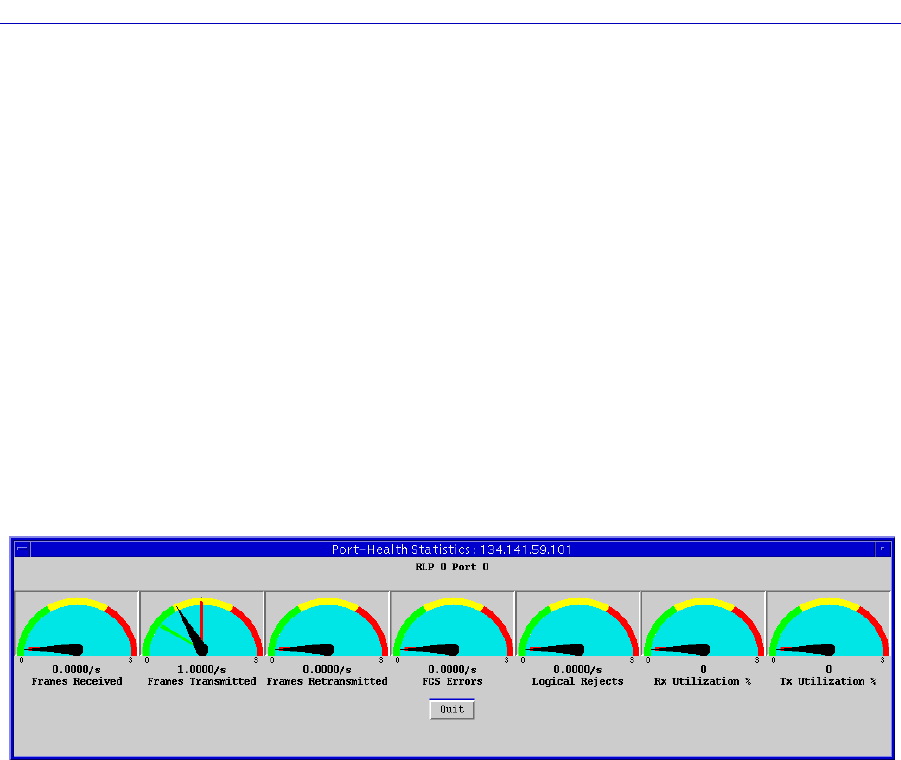The width and height of the screenshot is (901, 760).
Task: Click the 1.0000/s rate readout
Action: point(202,669)
